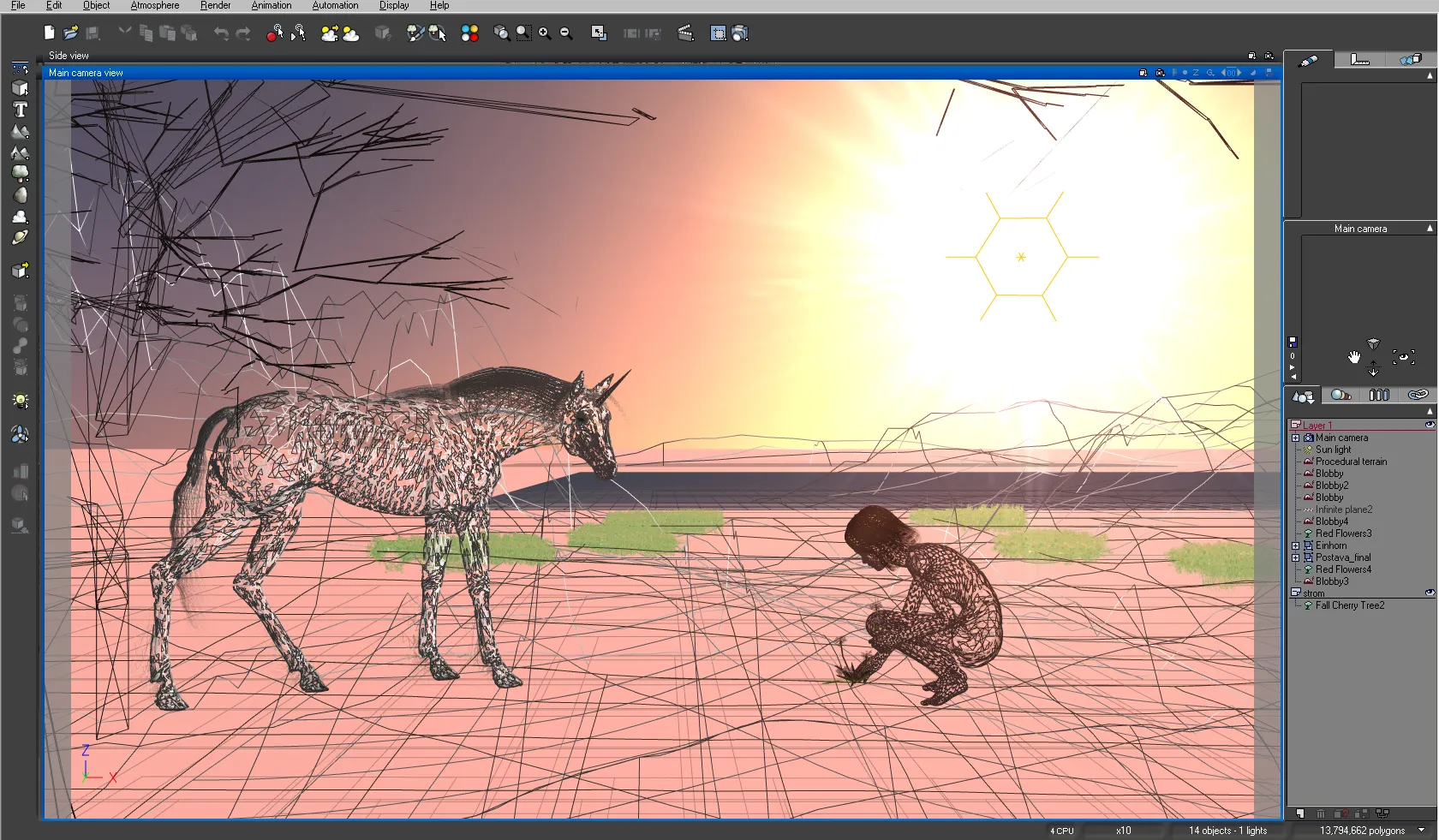Click the four colored spheres icon
The height and width of the screenshot is (840, 1439).
point(469,33)
